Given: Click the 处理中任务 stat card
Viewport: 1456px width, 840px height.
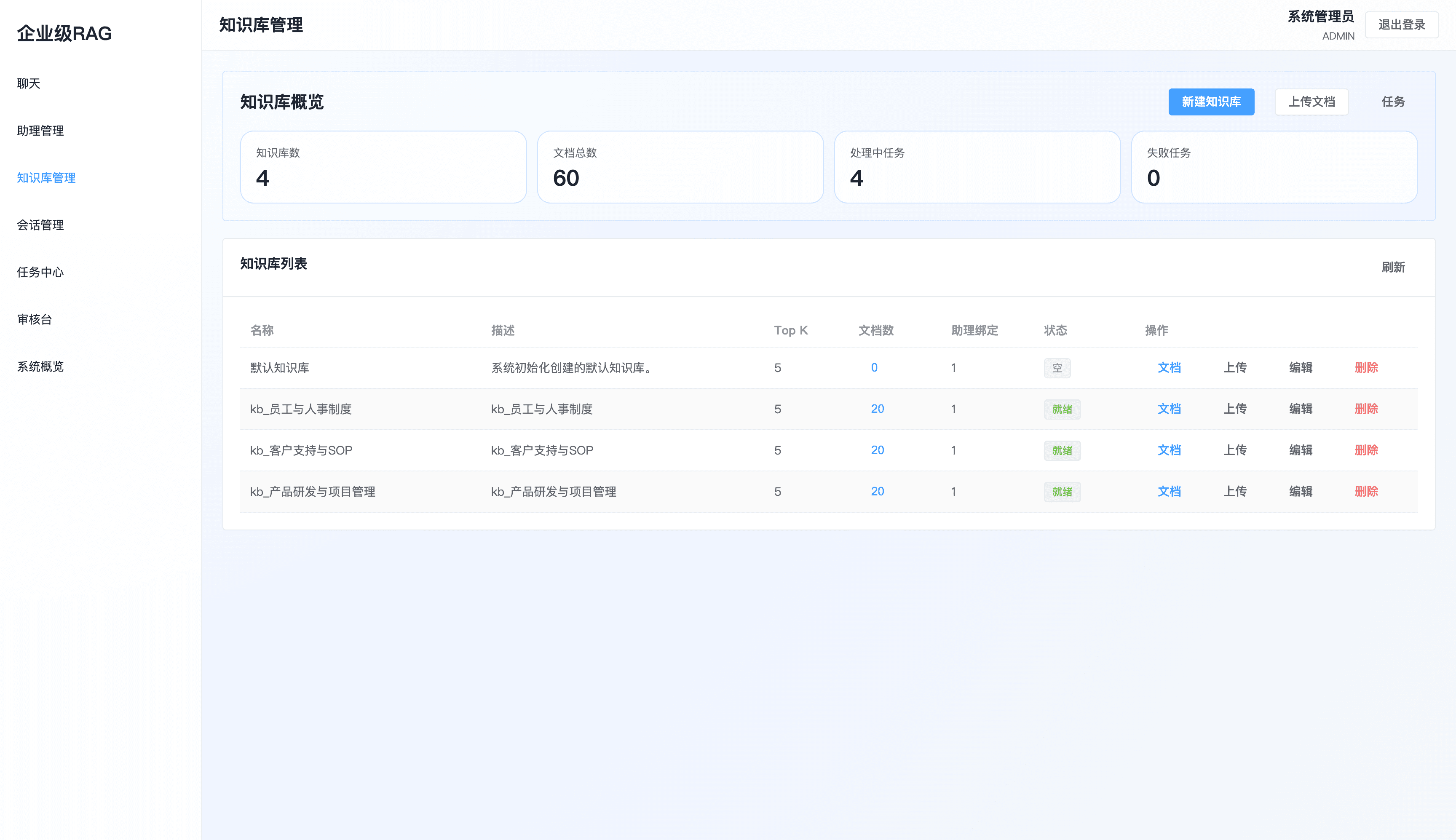Looking at the screenshot, I should (x=977, y=167).
